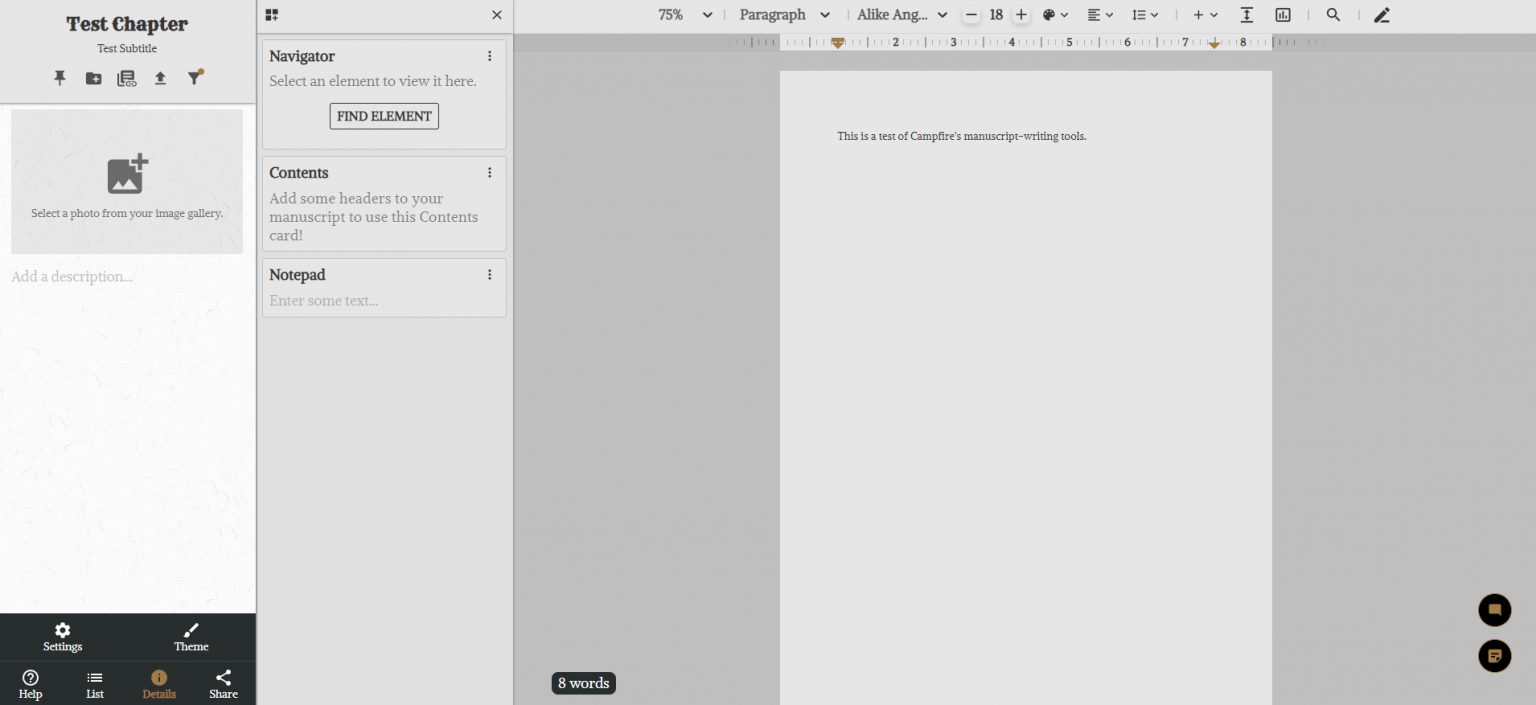Open the Theme panel
This screenshot has width=1536, height=705.
pyautogui.click(x=191, y=637)
